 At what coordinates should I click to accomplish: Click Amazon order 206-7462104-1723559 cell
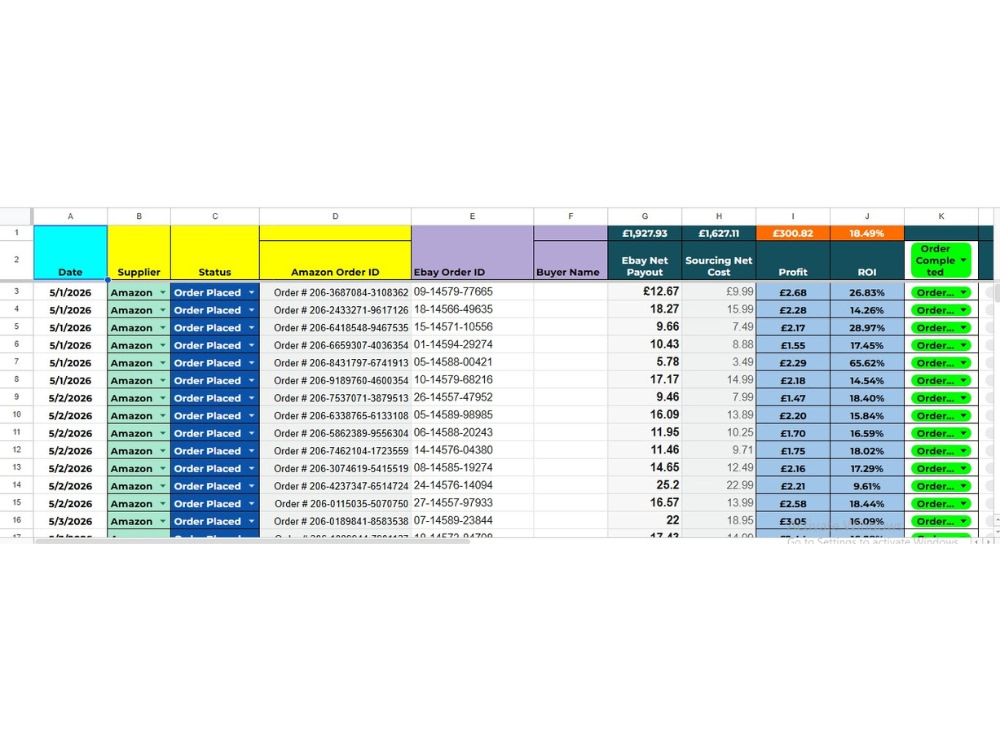click(335, 450)
